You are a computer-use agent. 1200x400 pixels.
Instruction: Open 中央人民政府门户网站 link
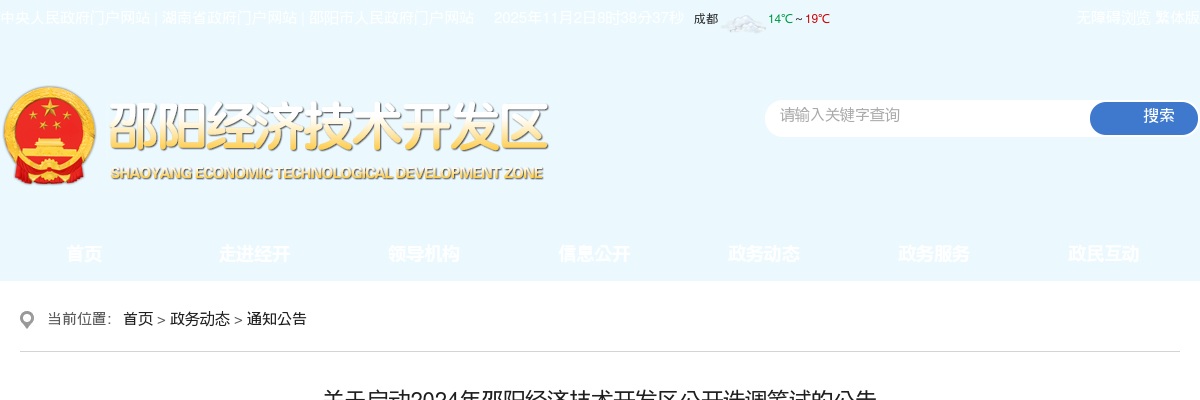click(76, 18)
